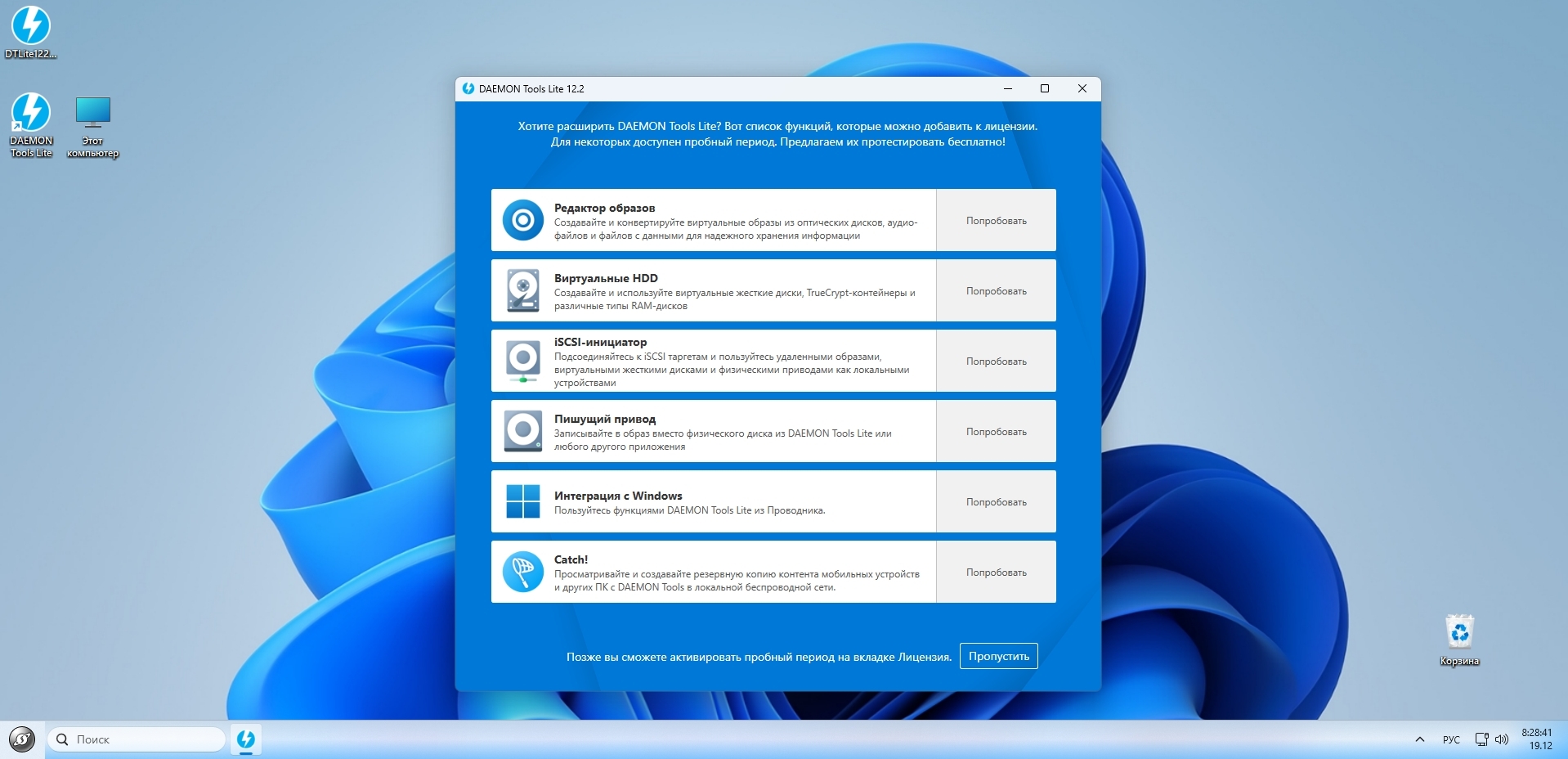Show hidden tray icons chevron
The width and height of the screenshot is (1568, 759).
1420,739
